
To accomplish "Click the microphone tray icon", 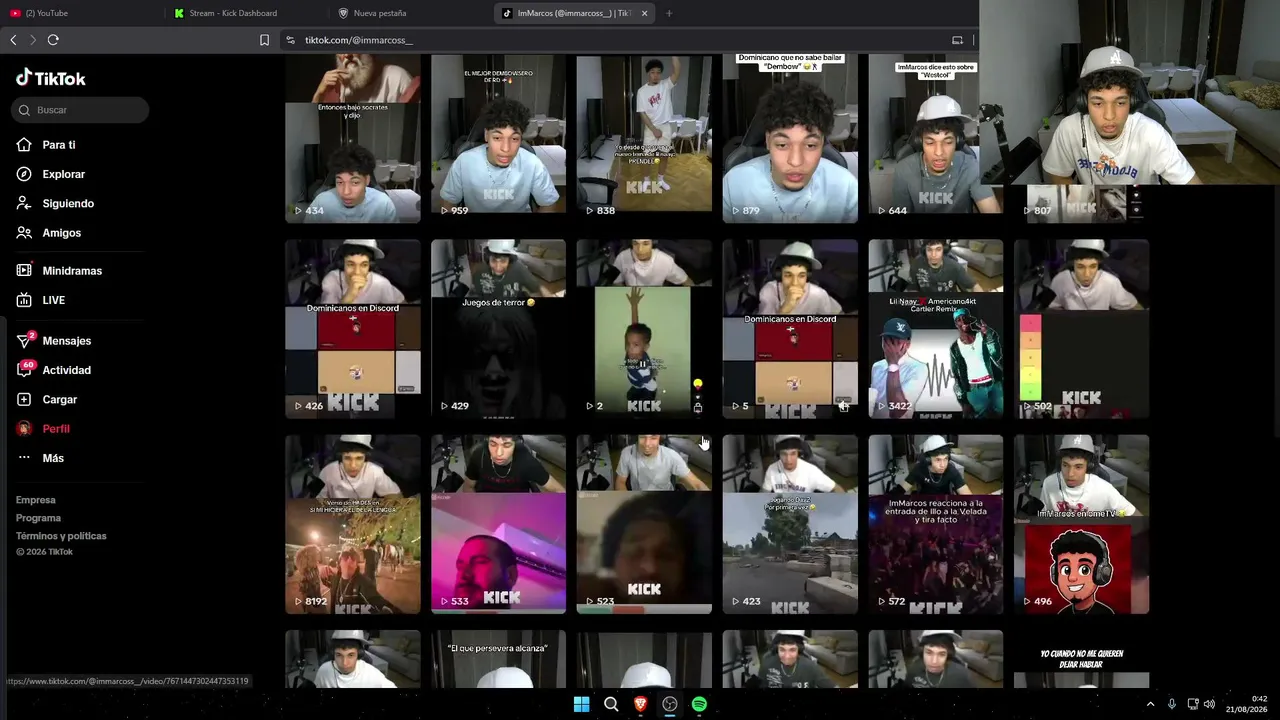I will point(1172,704).
